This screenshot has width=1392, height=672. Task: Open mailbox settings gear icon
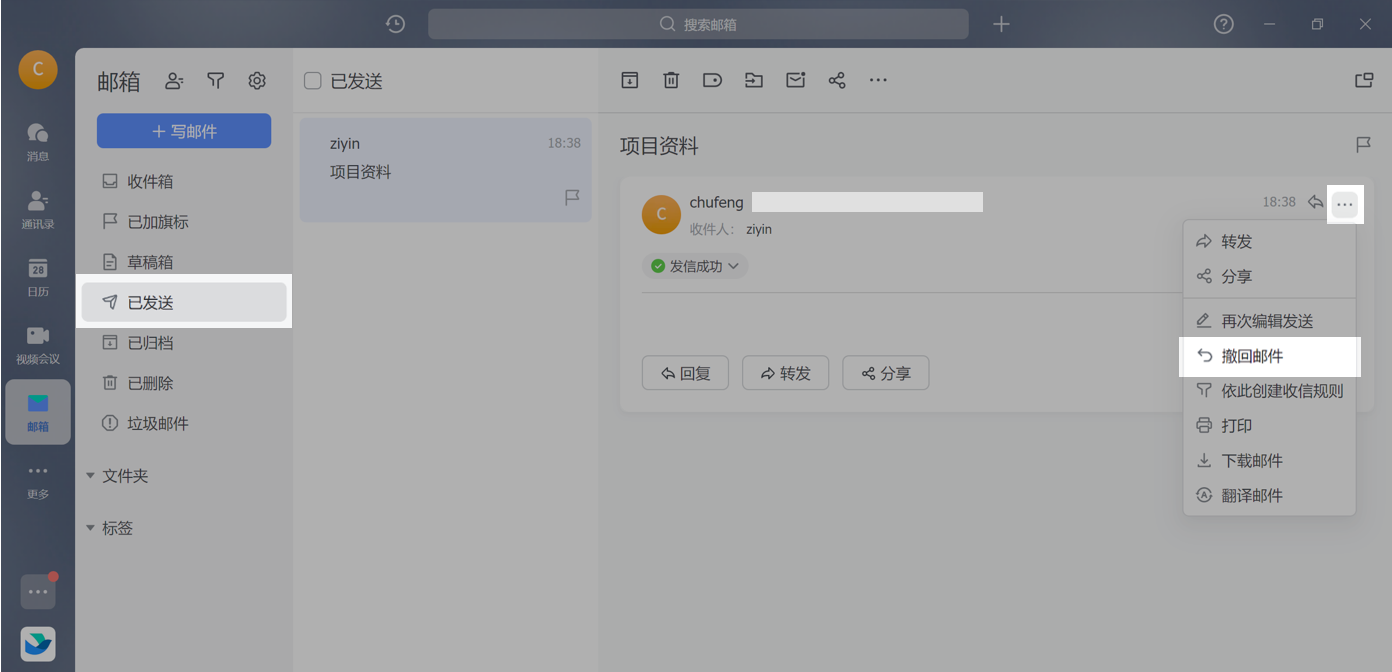pyautogui.click(x=257, y=81)
